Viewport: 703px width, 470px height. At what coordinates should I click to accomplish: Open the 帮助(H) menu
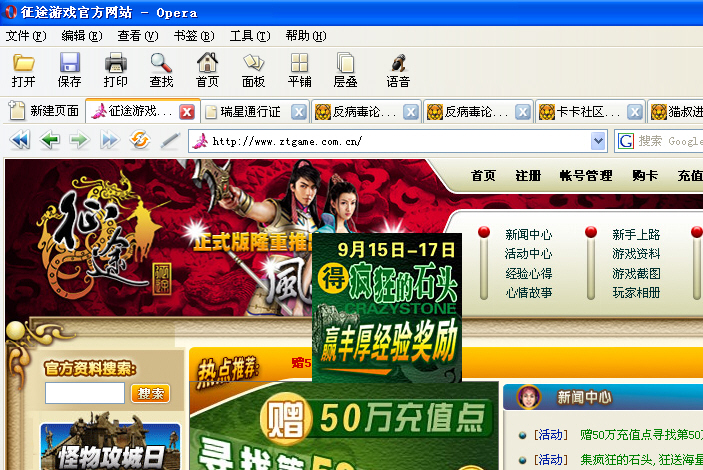coord(306,36)
